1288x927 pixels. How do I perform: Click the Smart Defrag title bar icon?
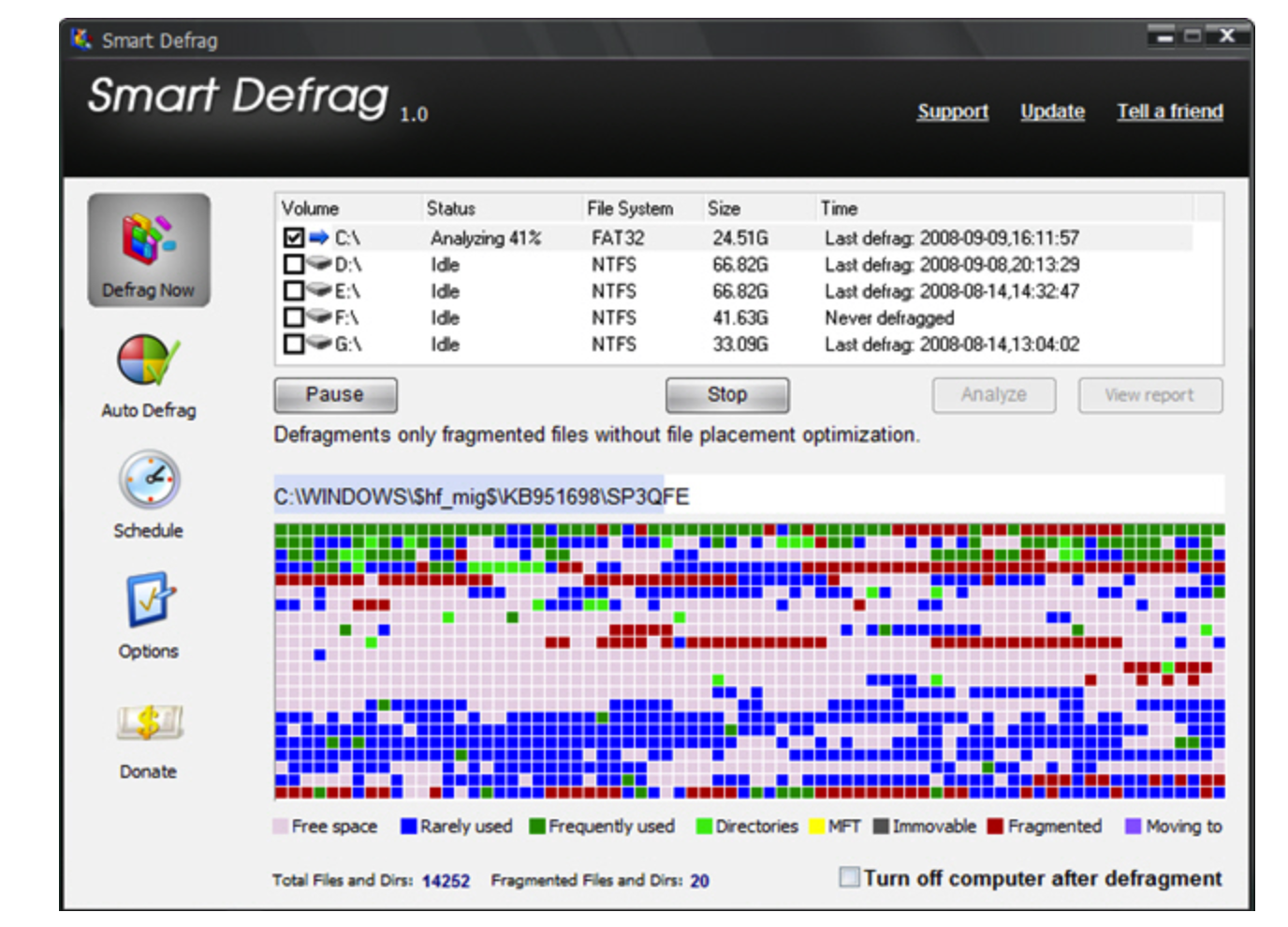click(81, 39)
